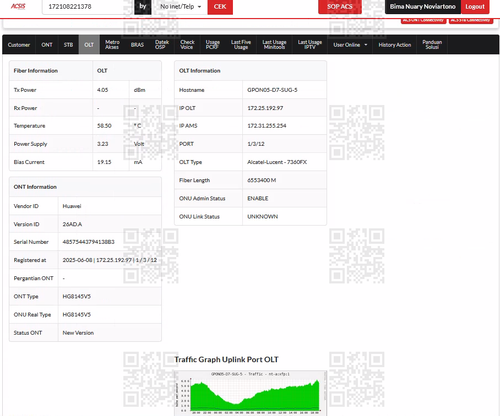Open the History Action tab
Viewport: 500px width, 416px height.
395,45
